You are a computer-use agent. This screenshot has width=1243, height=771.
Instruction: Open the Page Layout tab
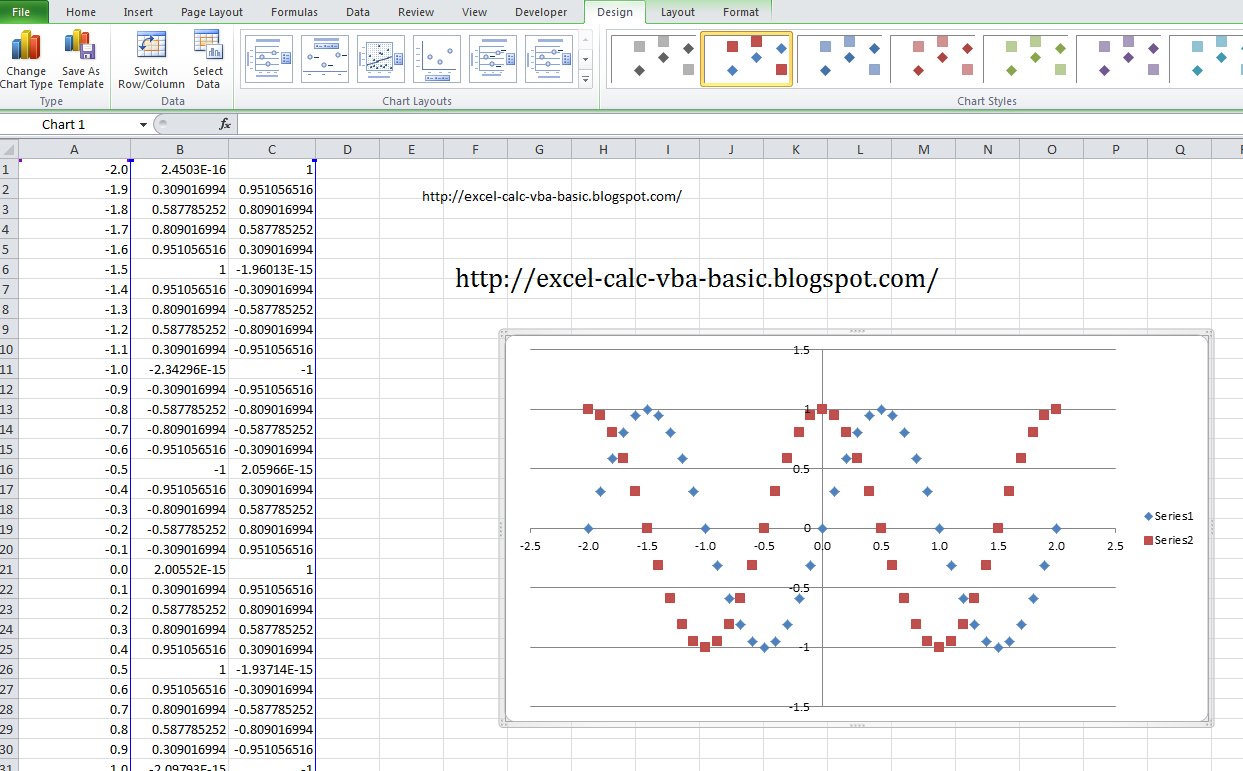click(x=212, y=12)
